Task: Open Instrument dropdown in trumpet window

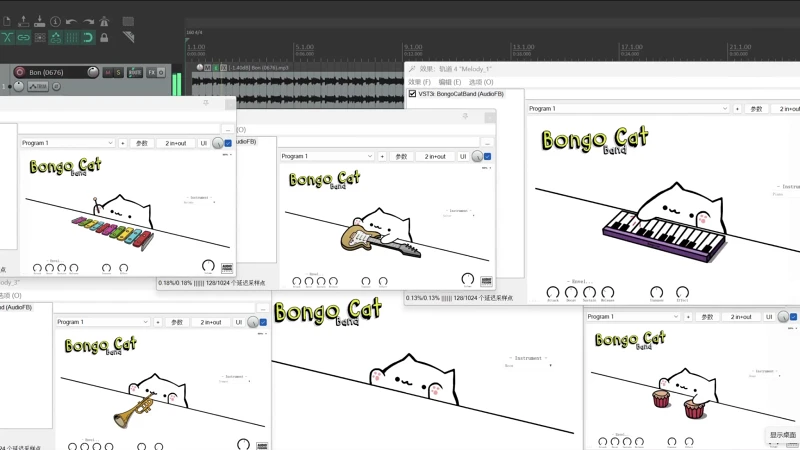Action: click(x=235, y=381)
